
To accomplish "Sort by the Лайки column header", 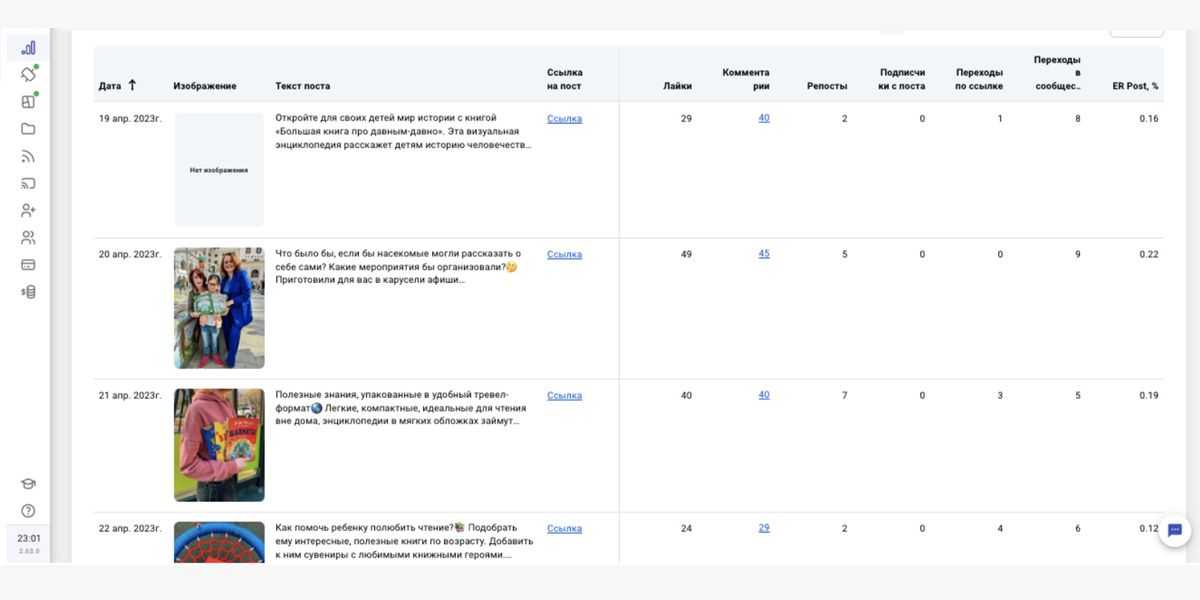I will [677, 86].
